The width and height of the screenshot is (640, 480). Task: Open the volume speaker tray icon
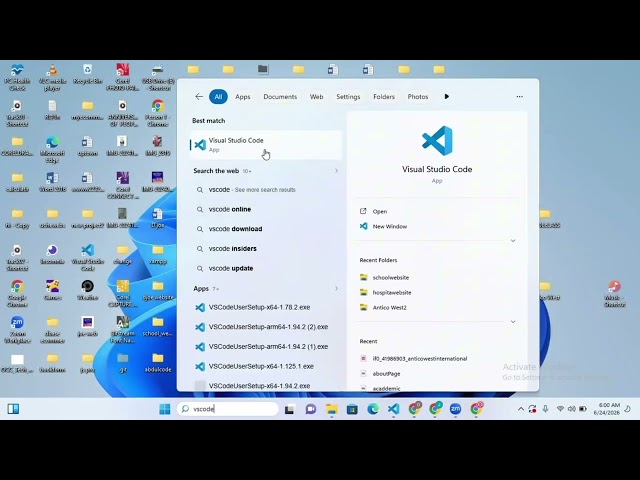[571, 409]
